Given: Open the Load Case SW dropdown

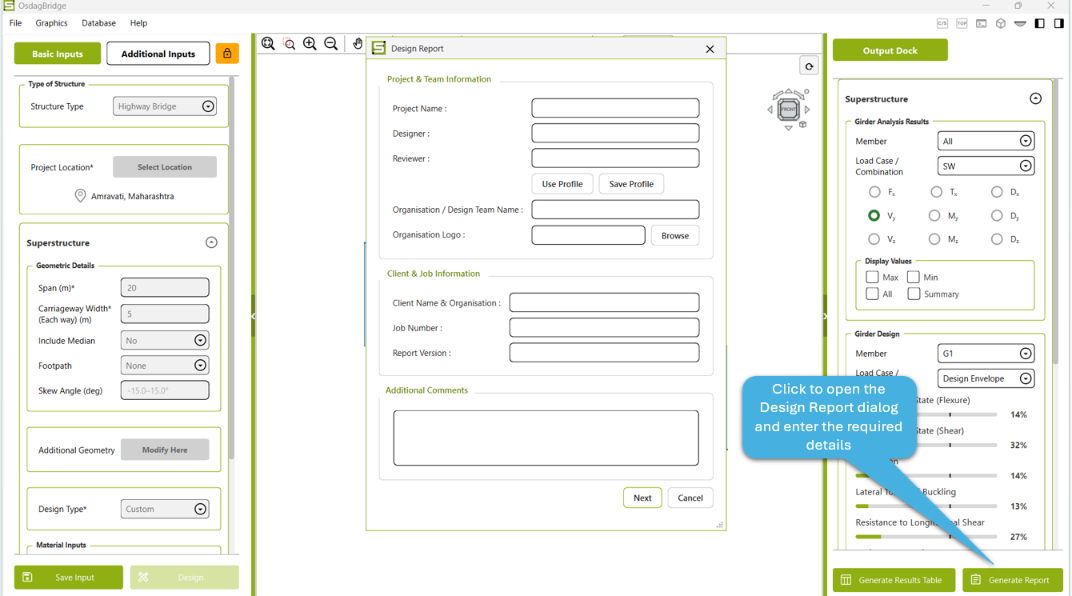Looking at the screenshot, I should click(x=986, y=166).
